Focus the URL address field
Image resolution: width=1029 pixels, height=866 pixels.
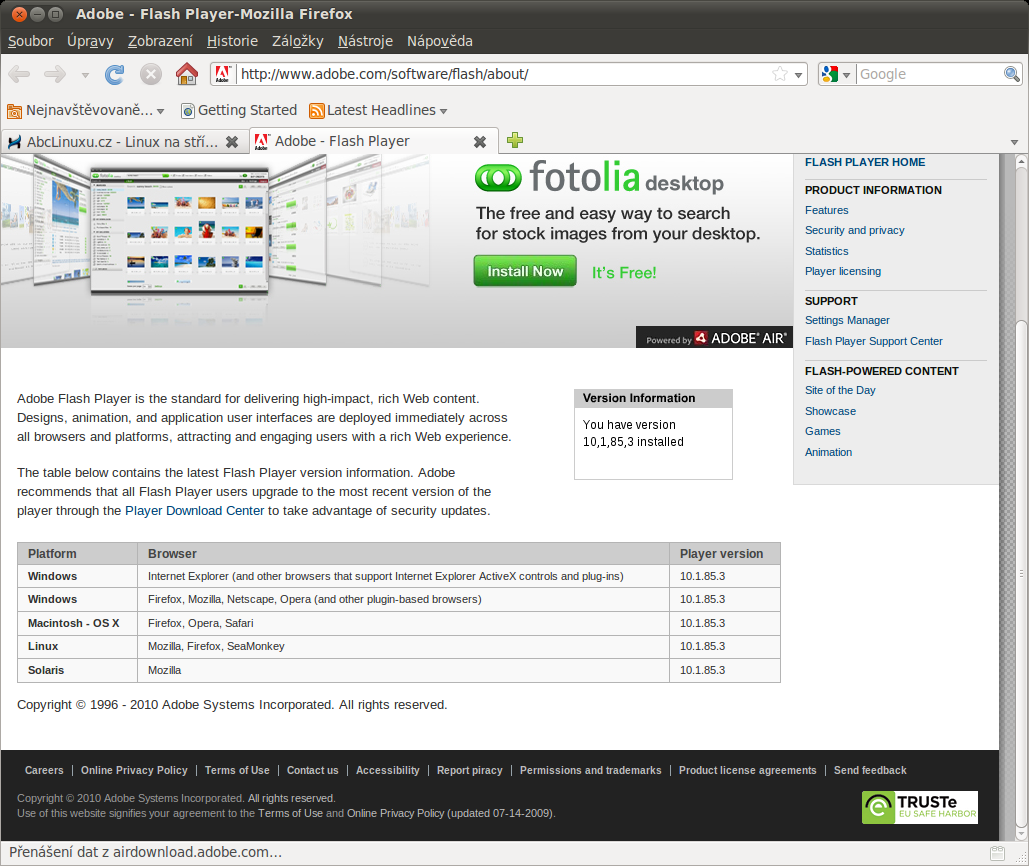point(504,74)
